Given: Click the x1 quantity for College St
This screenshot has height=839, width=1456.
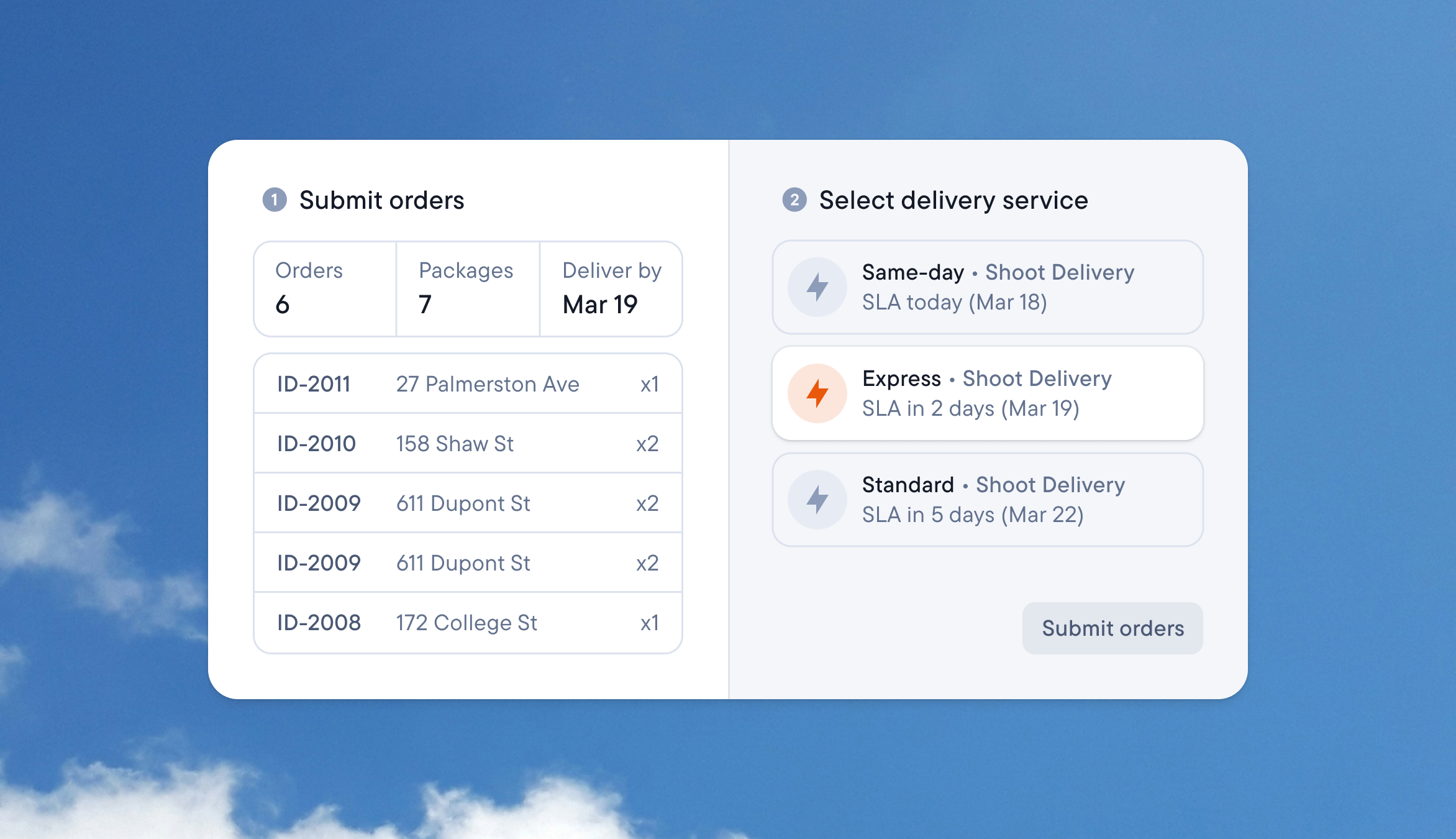Looking at the screenshot, I should (x=650, y=623).
